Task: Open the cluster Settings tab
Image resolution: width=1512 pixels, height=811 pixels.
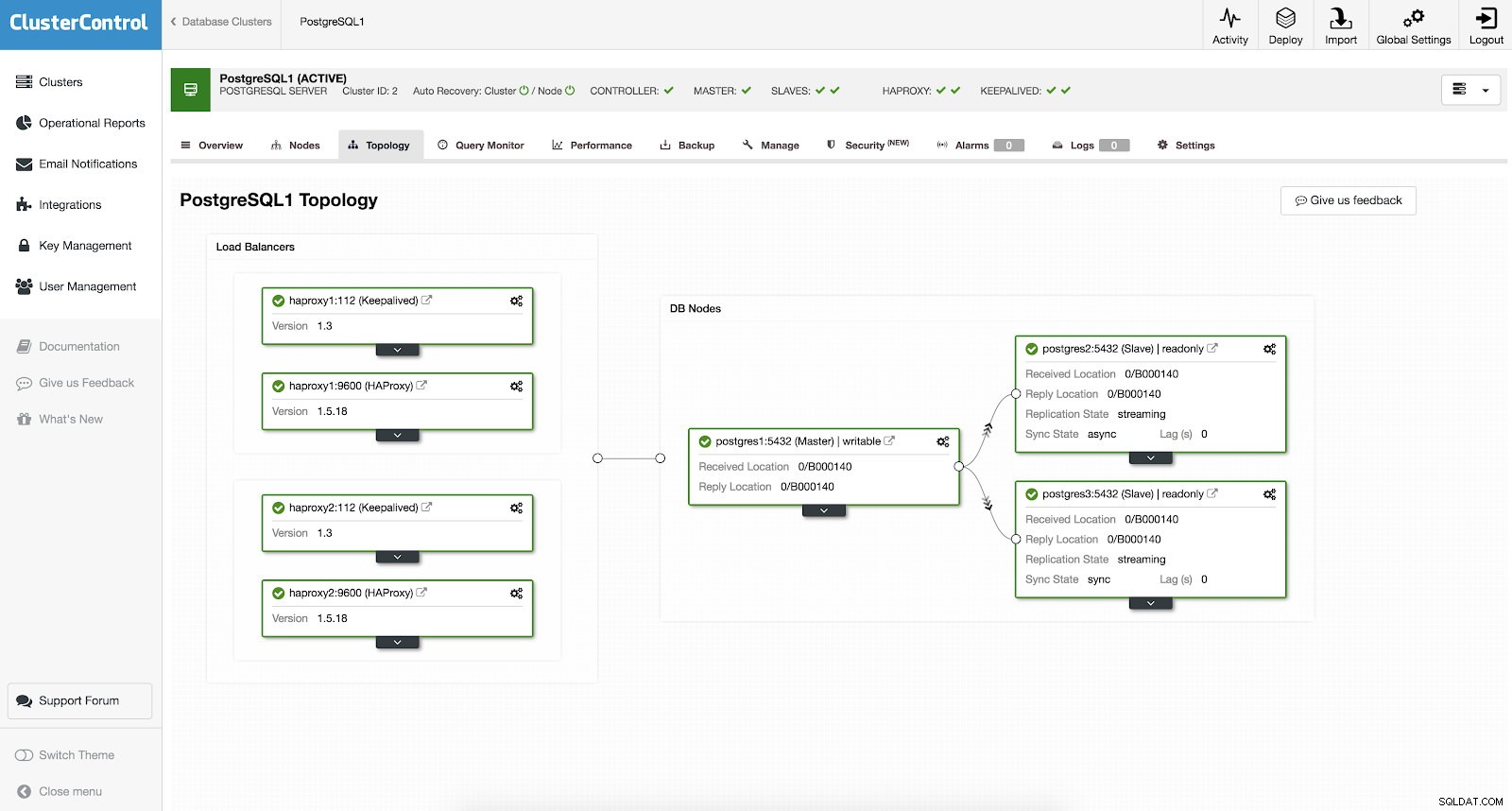Action: pyautogui.click(x=1186, y=146)
